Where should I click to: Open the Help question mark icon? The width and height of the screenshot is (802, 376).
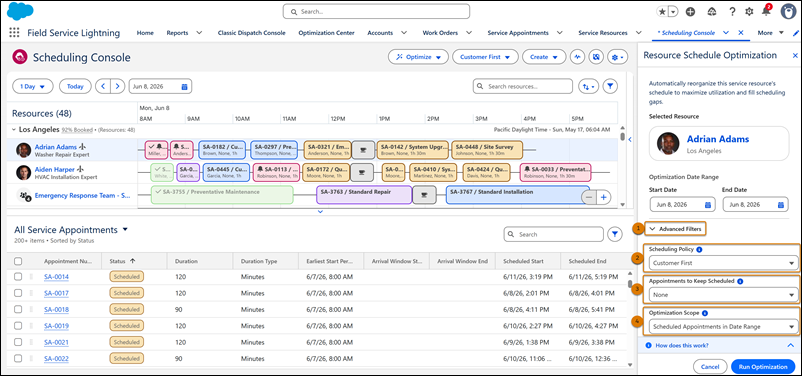(x=732, y=11)
